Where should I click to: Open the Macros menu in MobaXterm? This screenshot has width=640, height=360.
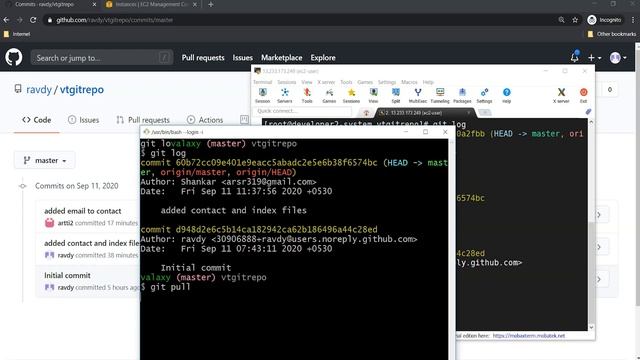(x=409, y=82)
